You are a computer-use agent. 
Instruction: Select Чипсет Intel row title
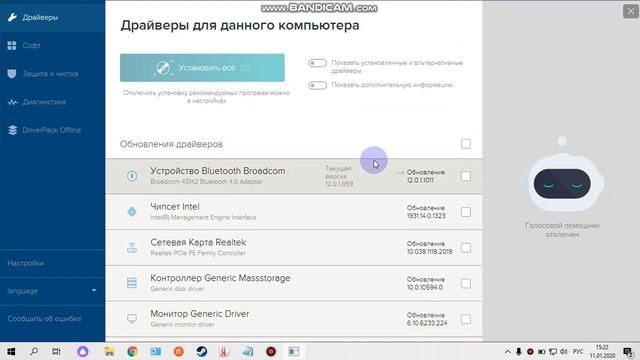point(175,207)
